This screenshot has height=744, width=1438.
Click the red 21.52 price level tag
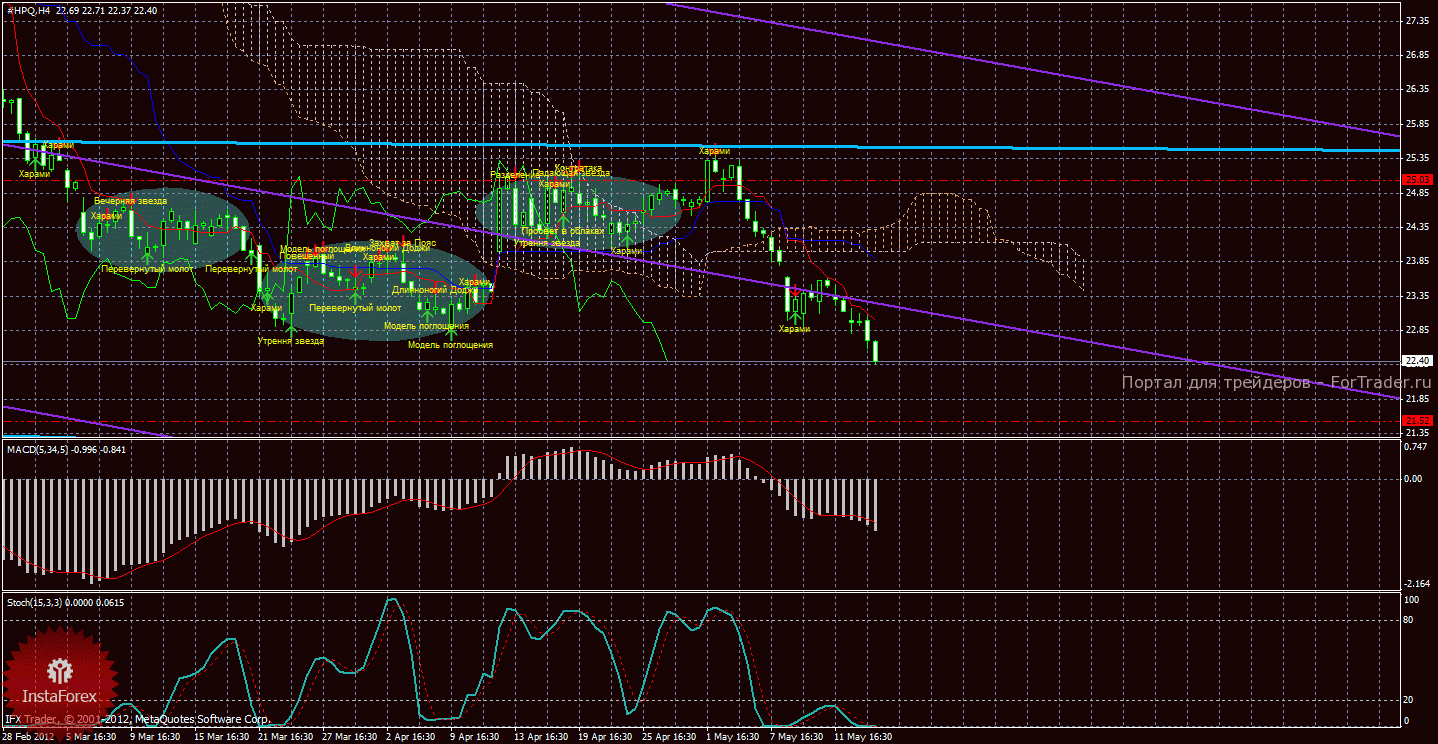[x=1416, y=420]
